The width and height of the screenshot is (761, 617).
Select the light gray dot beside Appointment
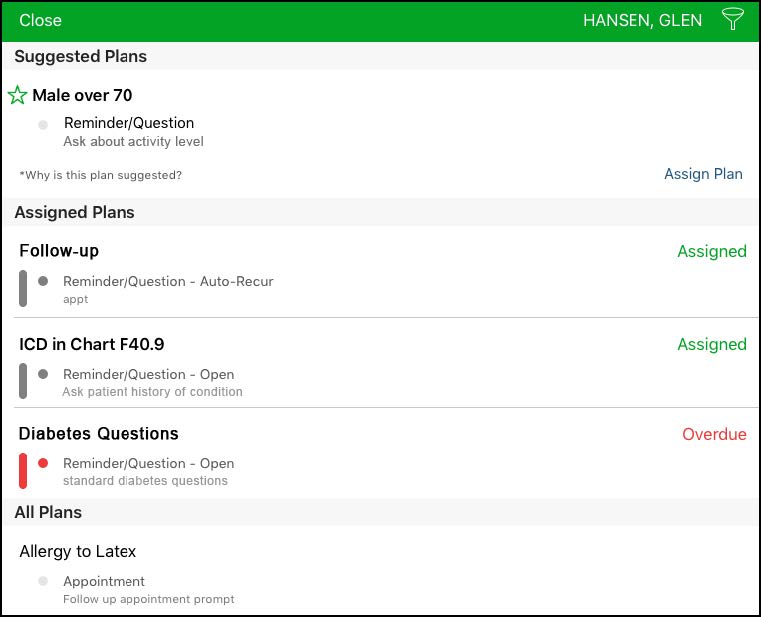tap(43, 581)
